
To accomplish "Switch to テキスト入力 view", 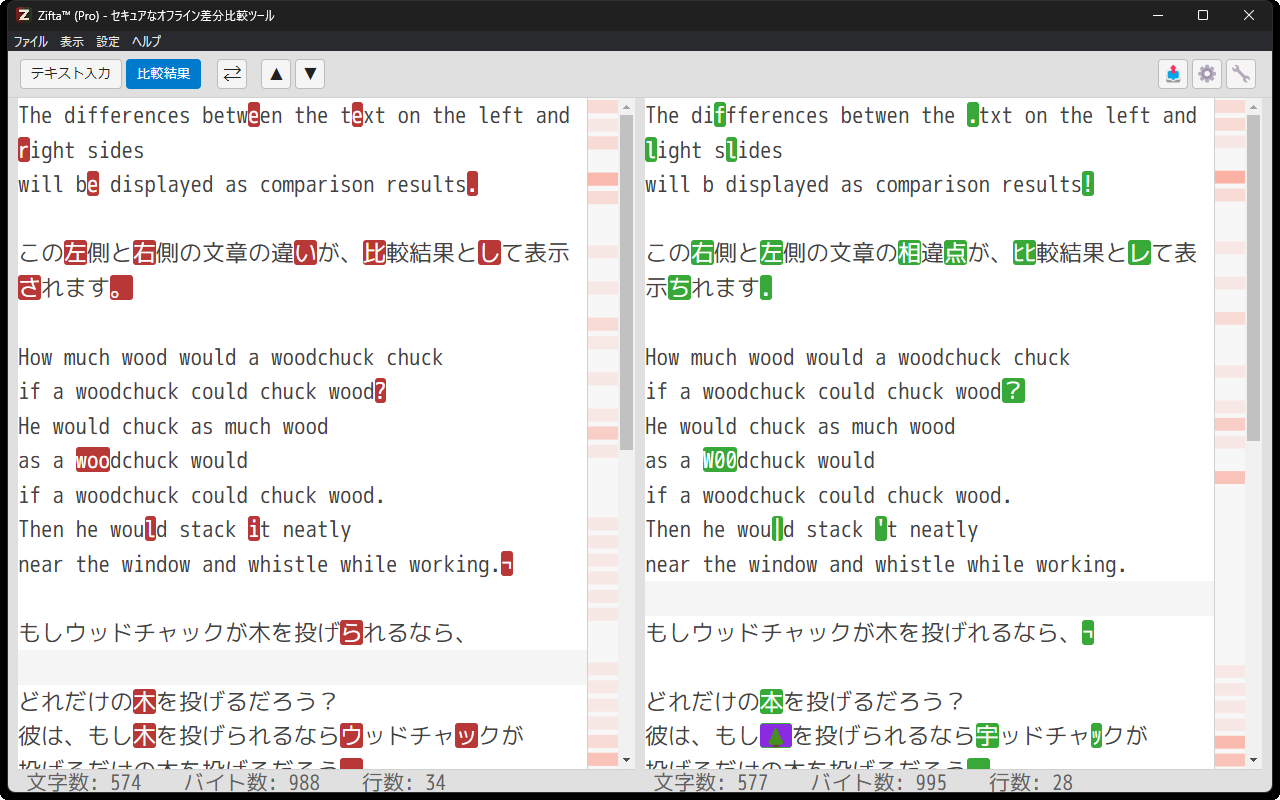I will (x=71, y=74).
